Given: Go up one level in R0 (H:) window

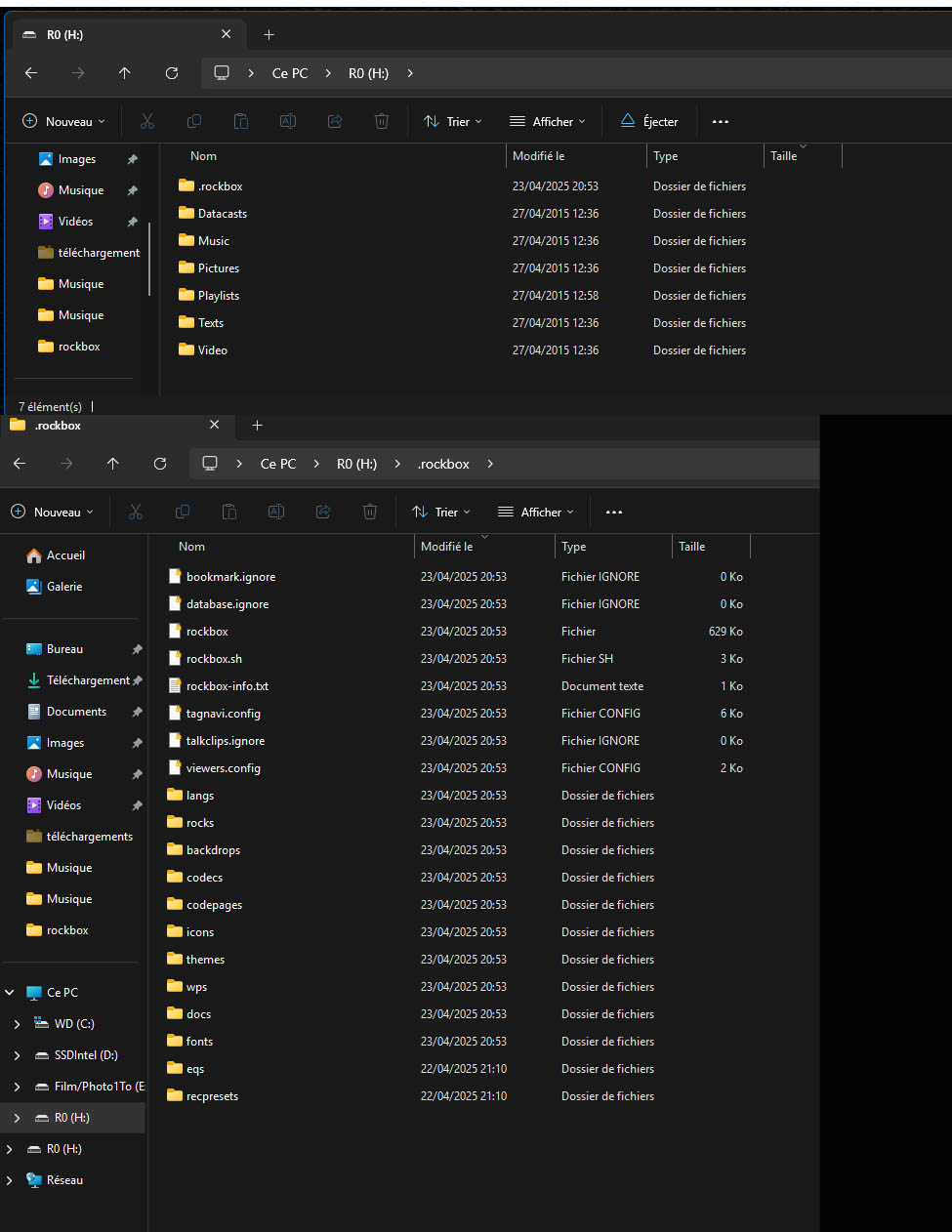Looking at the screenshot, I should 125,73.
